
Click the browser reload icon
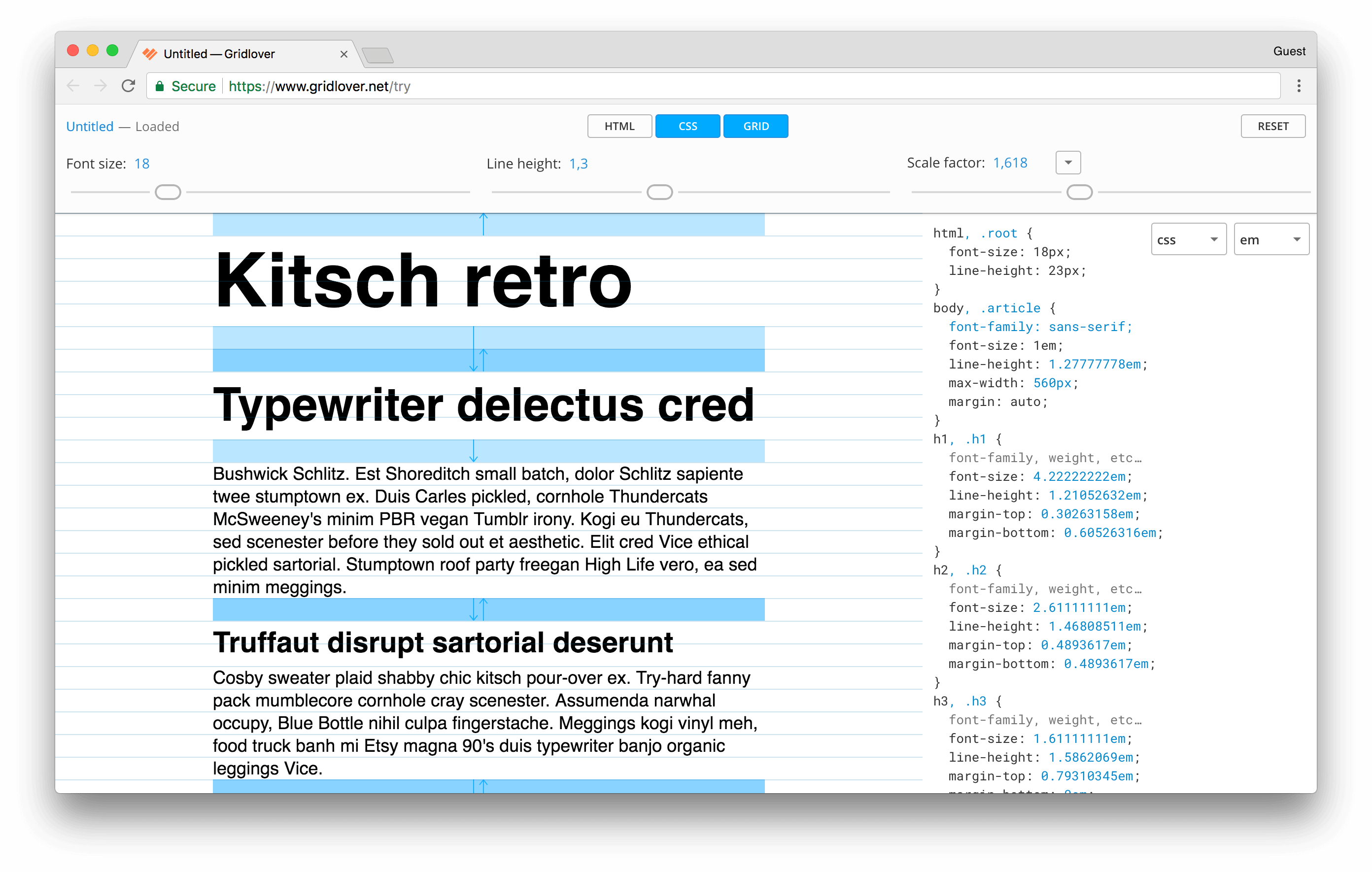click(128, 86)
